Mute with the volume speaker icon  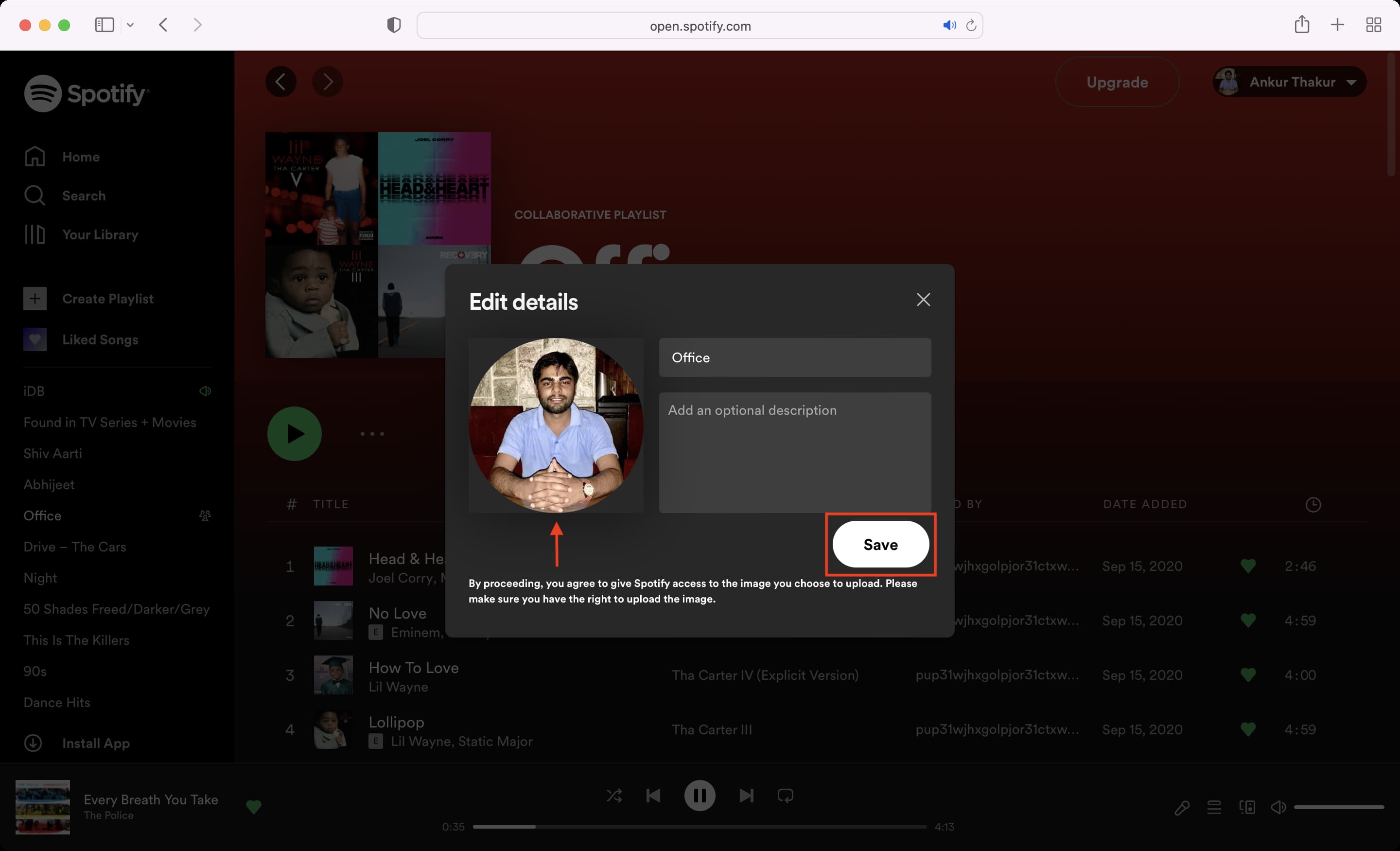[1278, 807]
